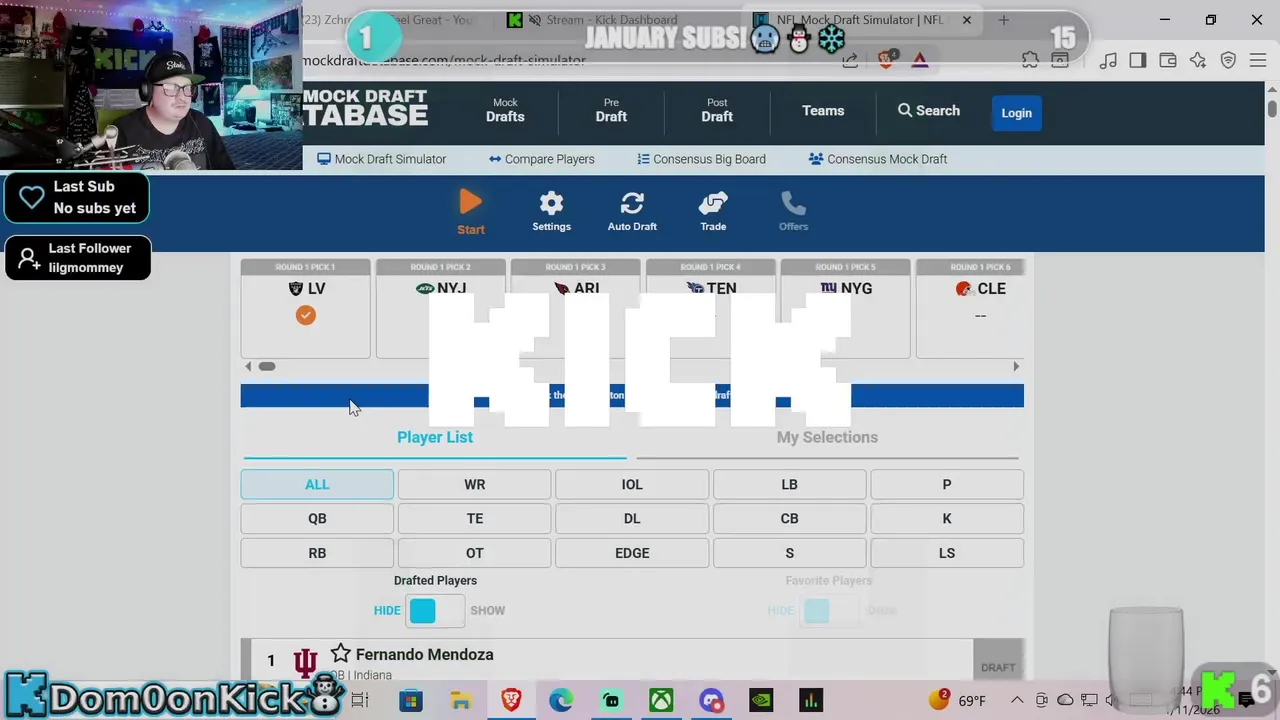Open the Brave music playlist icon
Image resolution: width=1280 pixels, height=720 pixels.
[x=1108, y=61]
